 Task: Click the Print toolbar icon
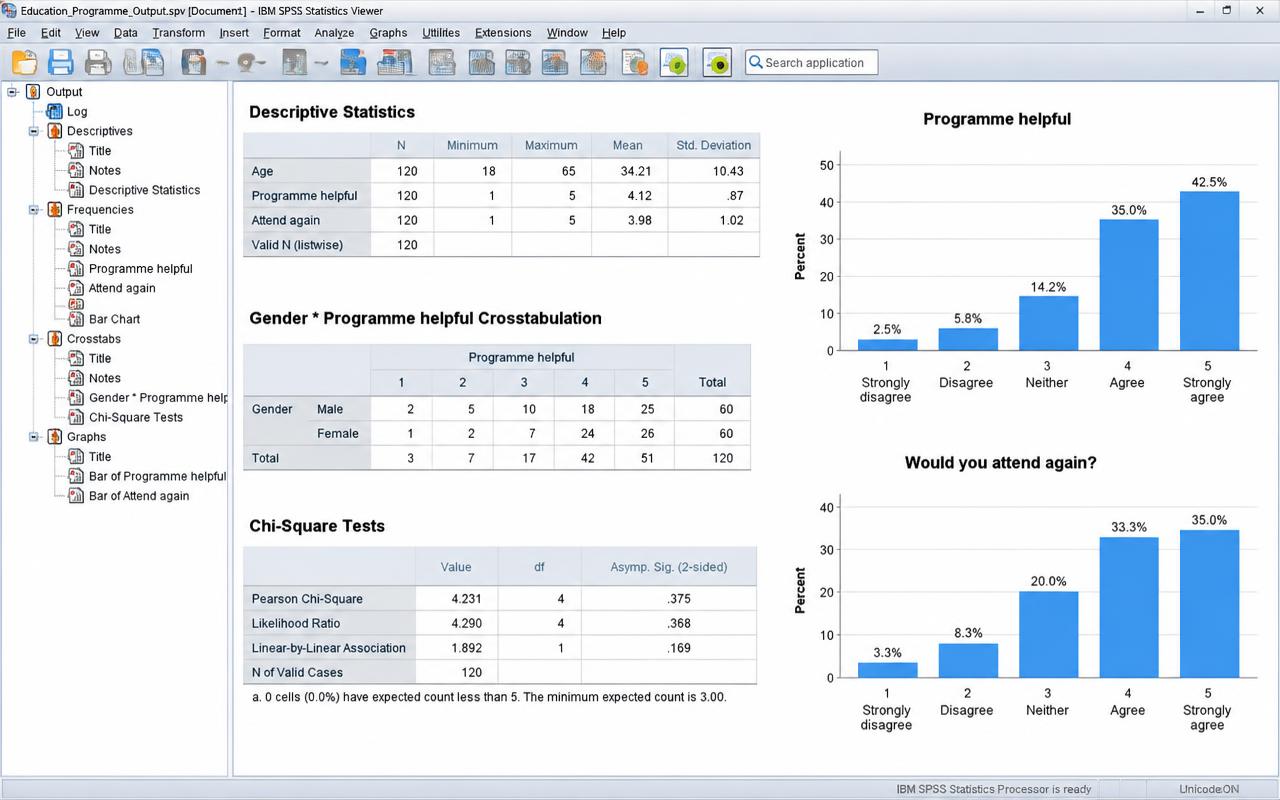[x=98, y=62]
